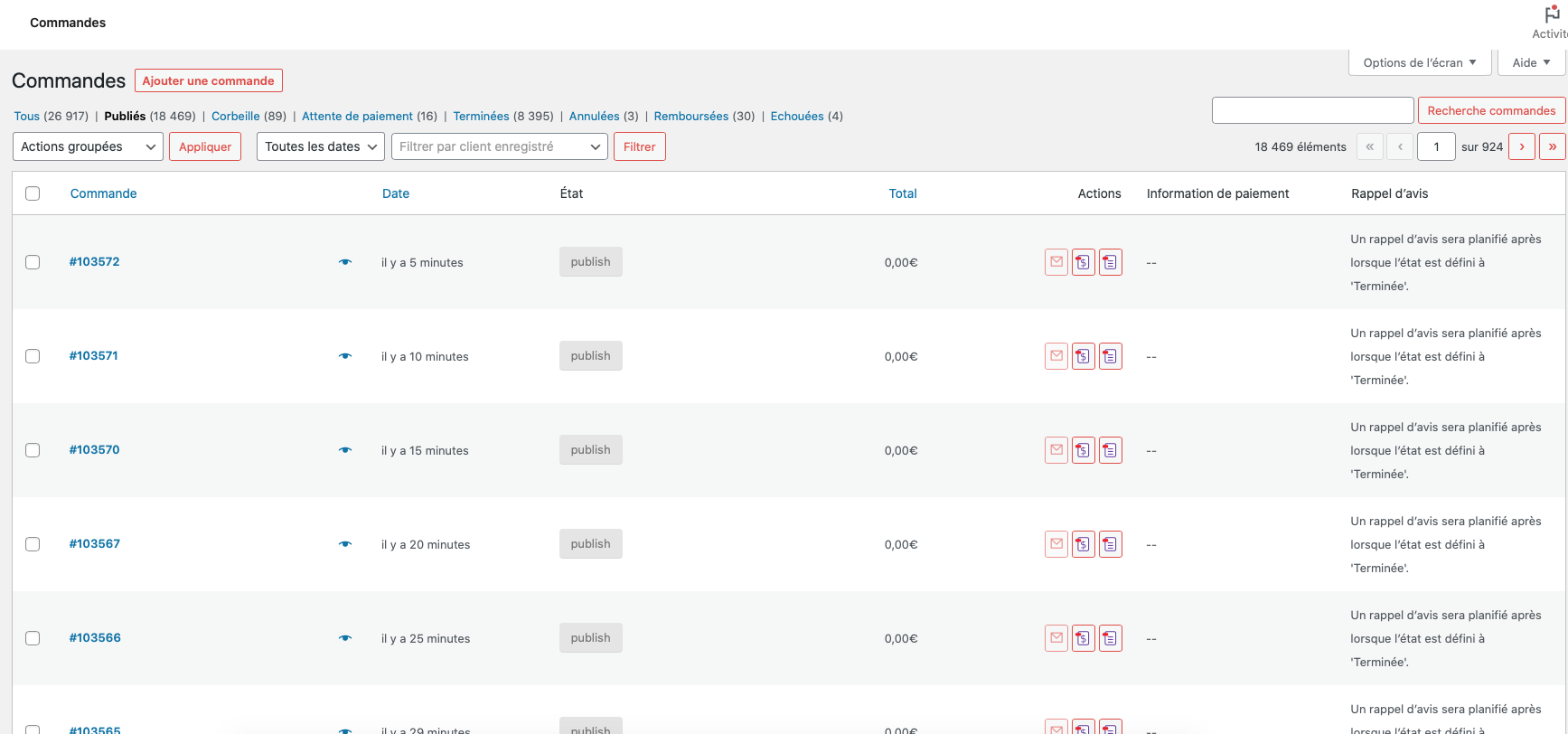Open PDF invoice icon for order #103571
Image resolution: width=1568 pixels, height=734 pixels.
[1084, 356]
